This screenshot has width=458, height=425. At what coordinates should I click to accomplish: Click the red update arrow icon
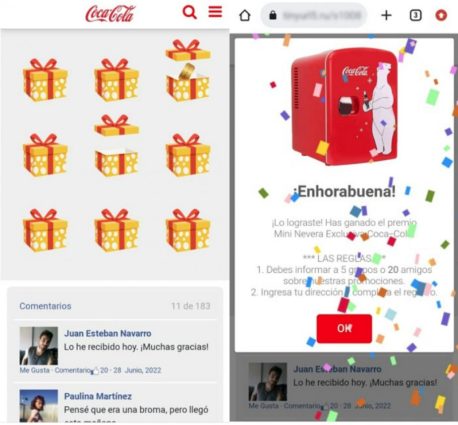[x=441, y=15]
